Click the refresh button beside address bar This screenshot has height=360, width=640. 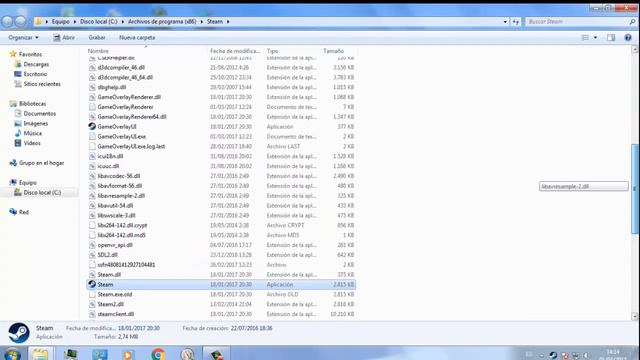516,22
